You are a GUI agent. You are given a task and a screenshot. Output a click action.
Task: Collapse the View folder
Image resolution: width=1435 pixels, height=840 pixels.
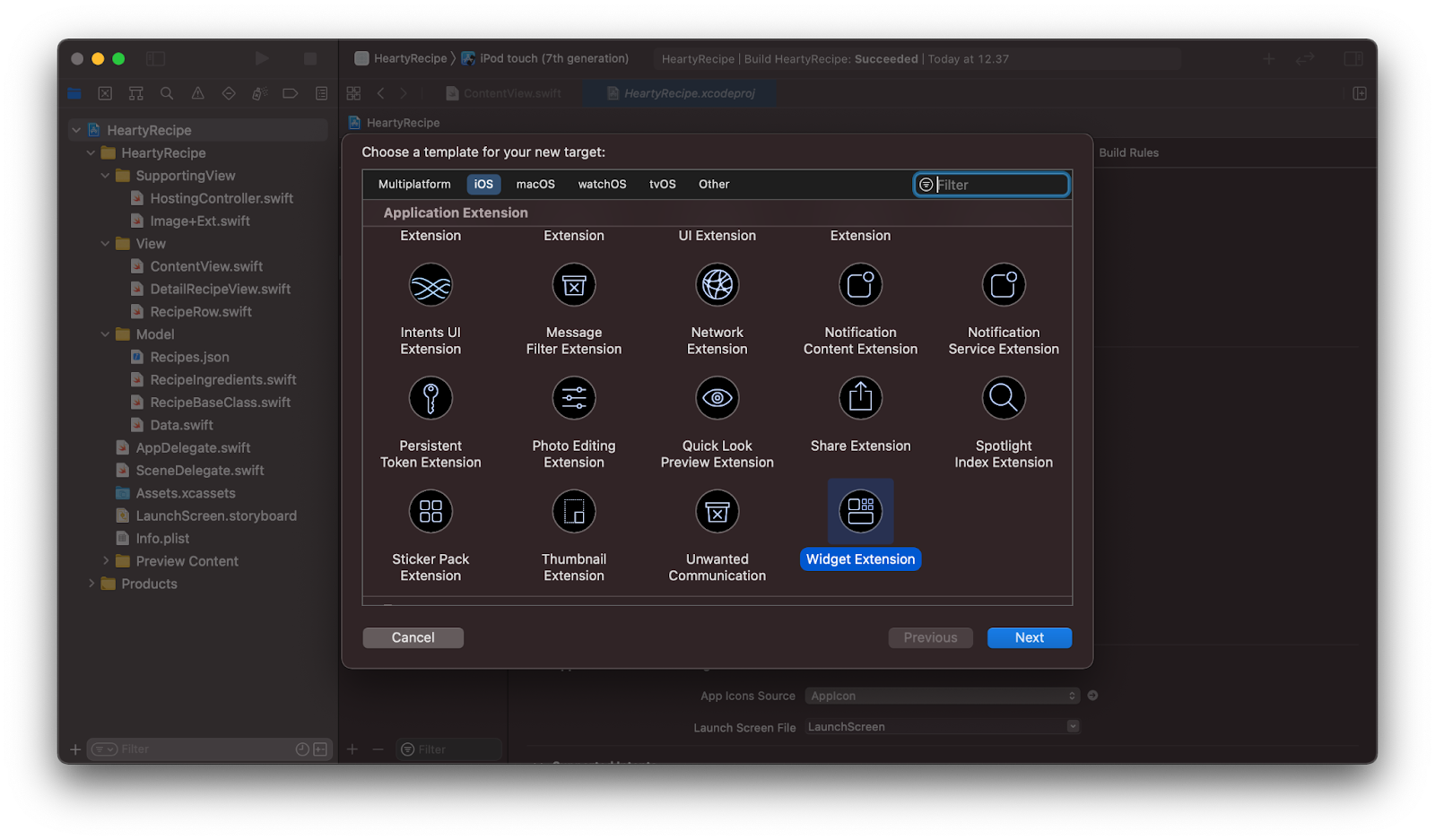coord(105,244)
